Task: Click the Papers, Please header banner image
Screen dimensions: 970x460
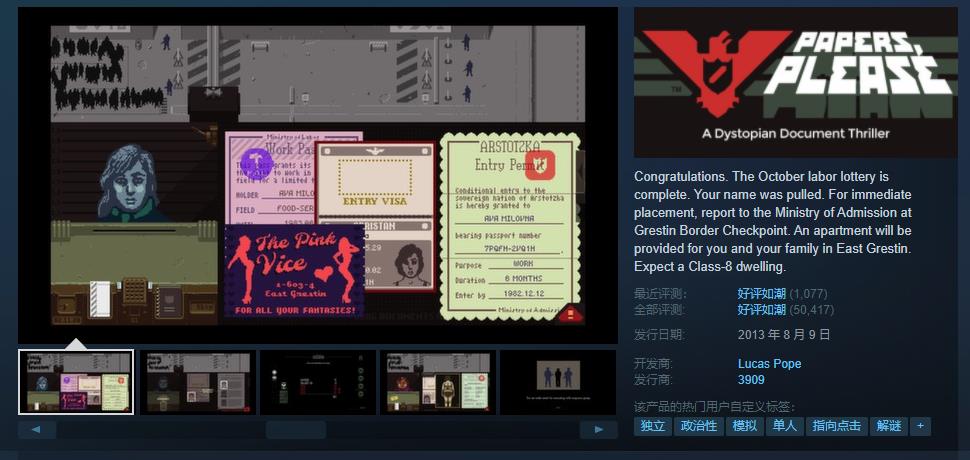Action: coord(796,82)
